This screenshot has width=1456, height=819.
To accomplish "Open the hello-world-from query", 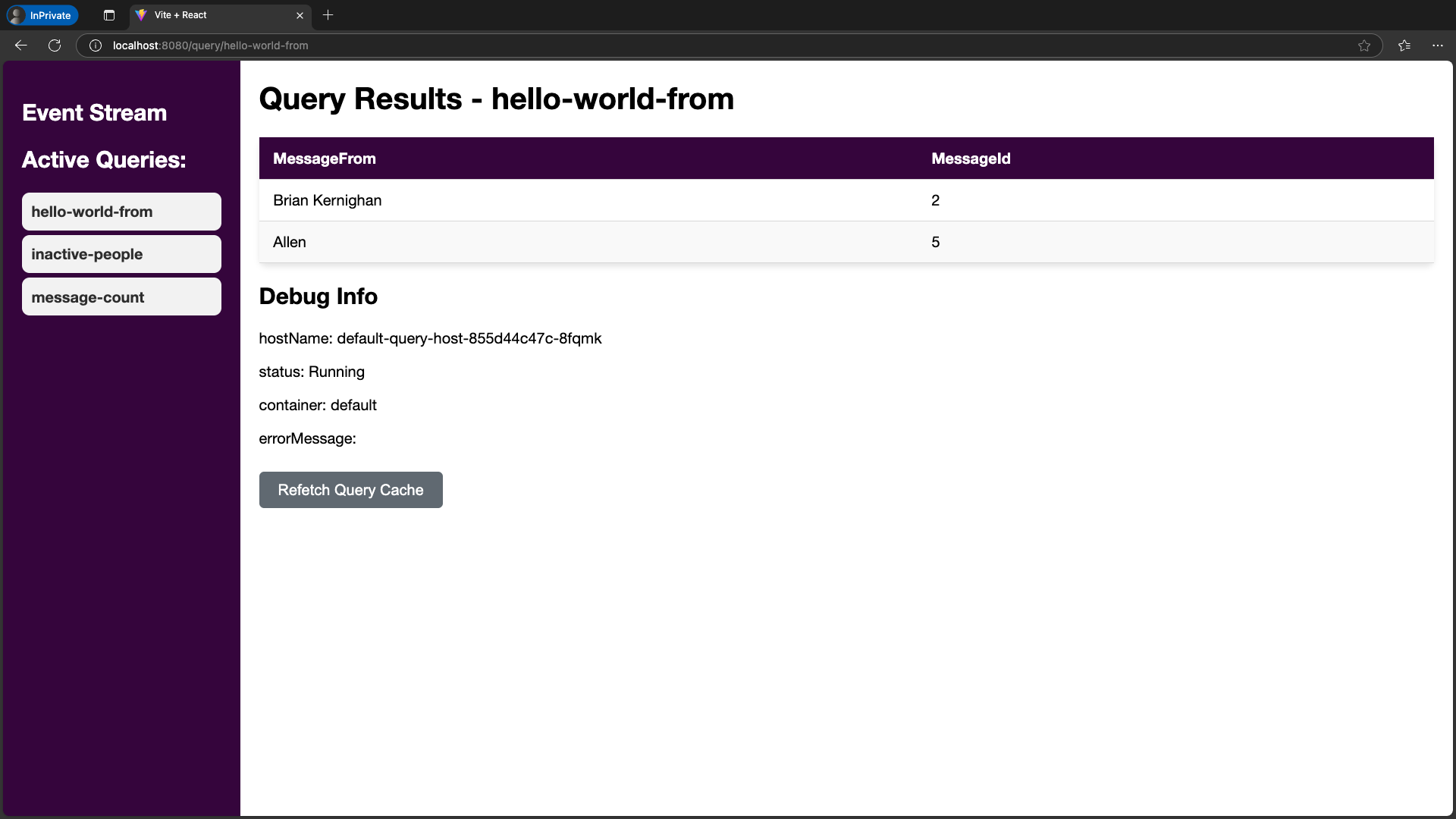I will (121, 212).
